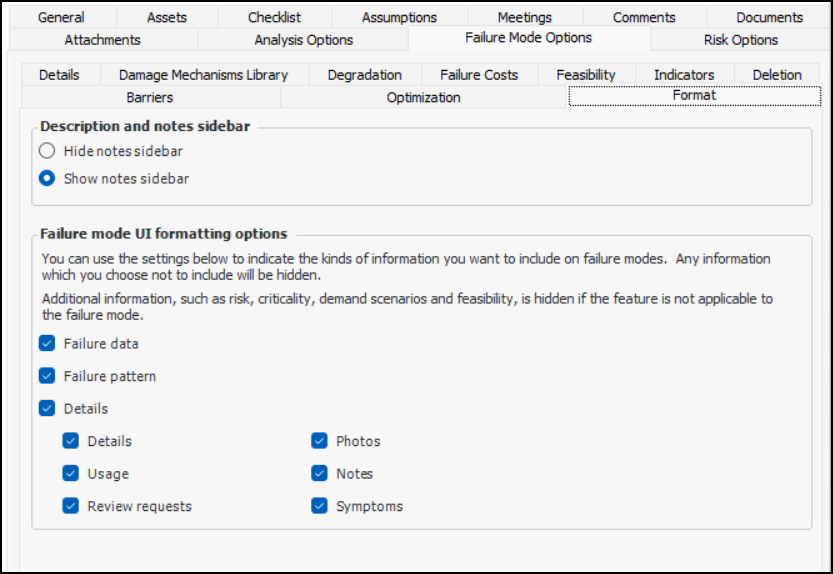Toggle the Review requests checkbox
The image size is (833, 574).
click(x=71, y=506)
